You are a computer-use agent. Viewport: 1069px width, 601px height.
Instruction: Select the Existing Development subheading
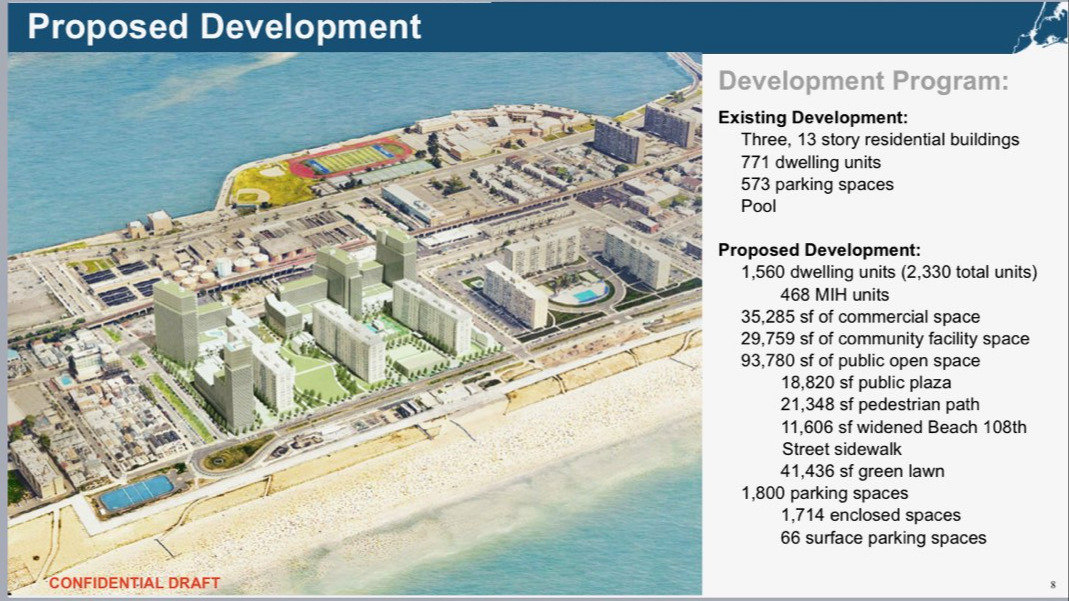(x=813, y=118)
